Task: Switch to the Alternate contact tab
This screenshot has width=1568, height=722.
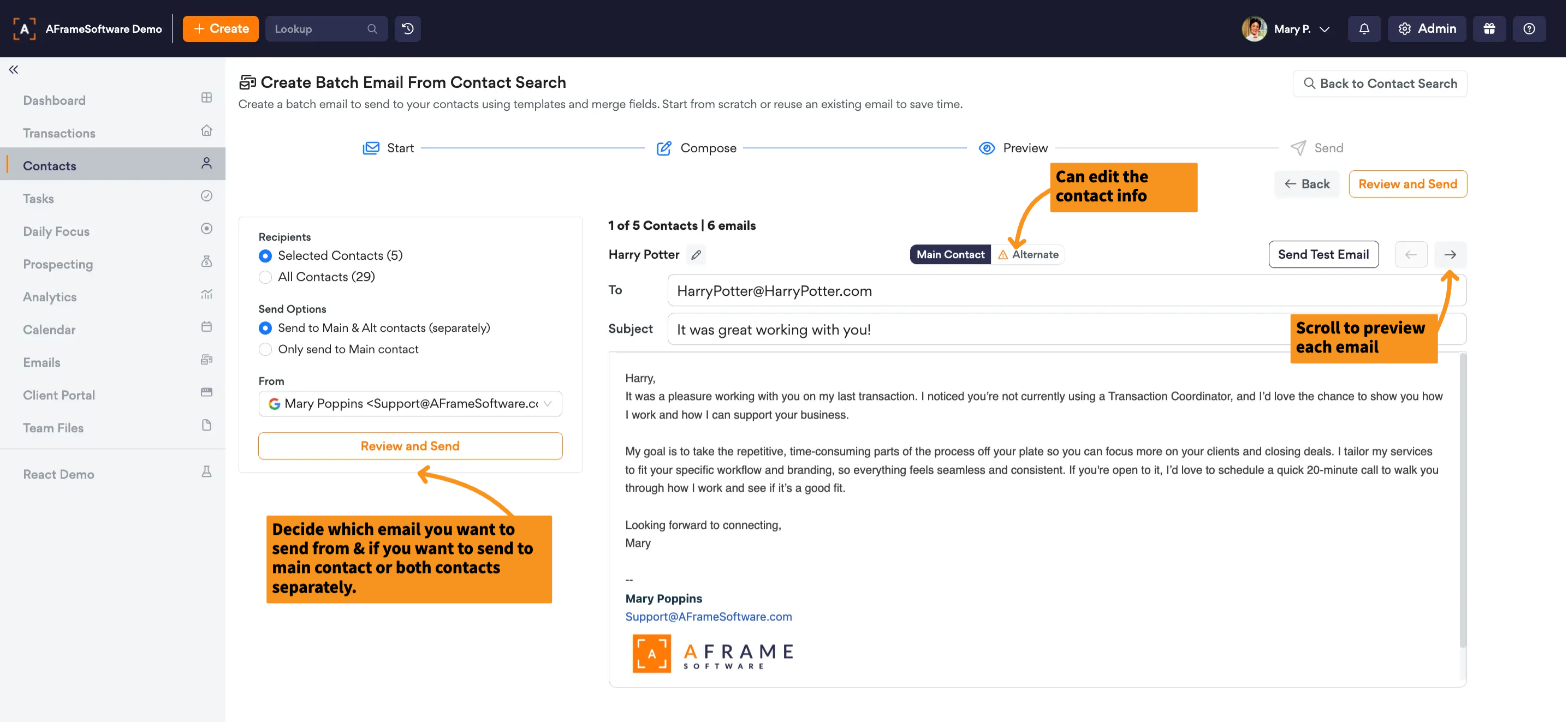Action: coord(1027,254)
